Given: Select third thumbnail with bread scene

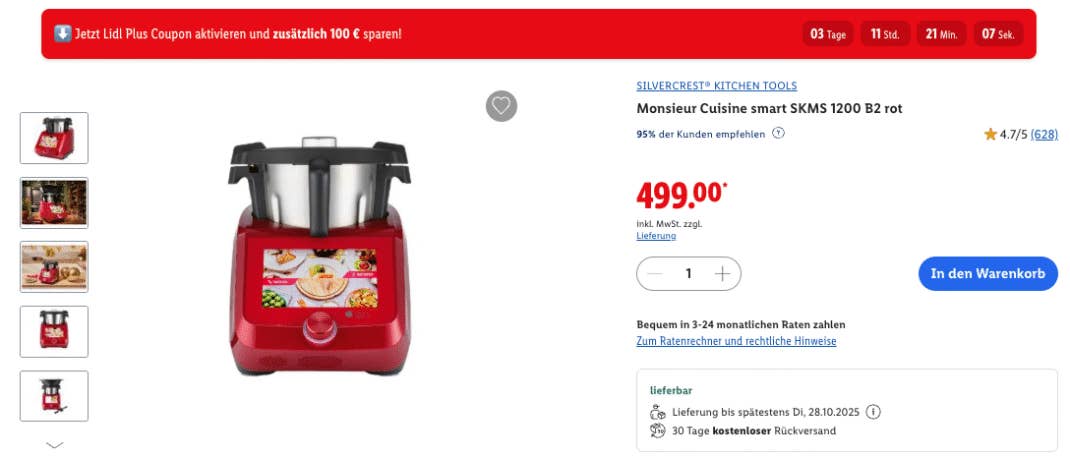Looking at the screenshot, I should point(54,267).
